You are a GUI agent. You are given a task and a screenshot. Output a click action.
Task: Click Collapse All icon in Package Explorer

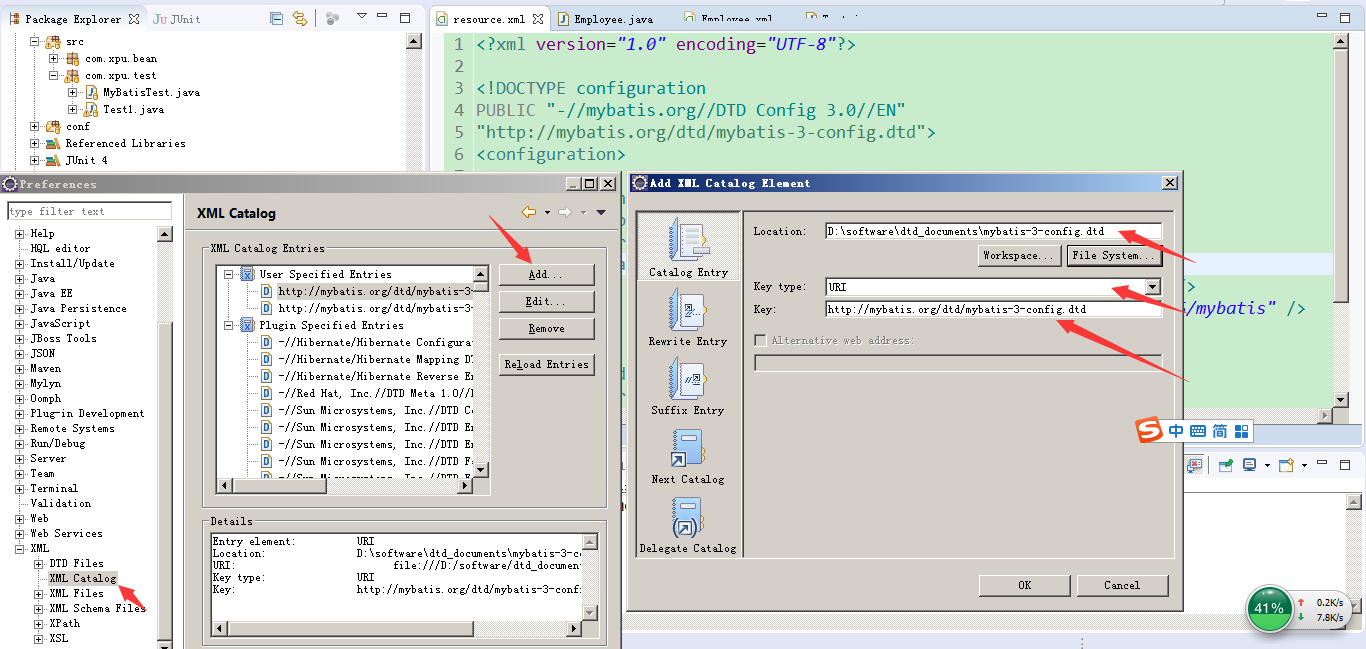pos(277,19)
